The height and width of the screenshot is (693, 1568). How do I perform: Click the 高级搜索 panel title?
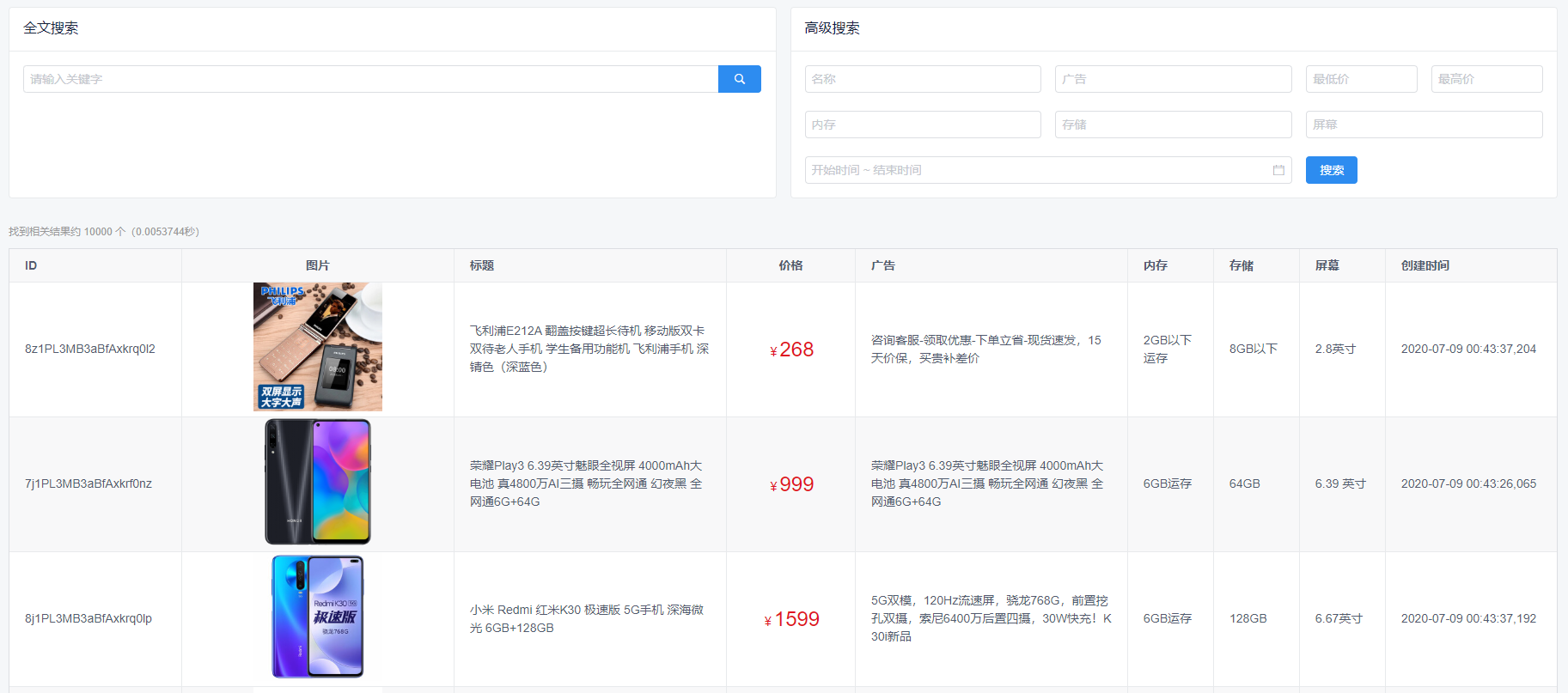pyautogui.click(x=832, y=27)
